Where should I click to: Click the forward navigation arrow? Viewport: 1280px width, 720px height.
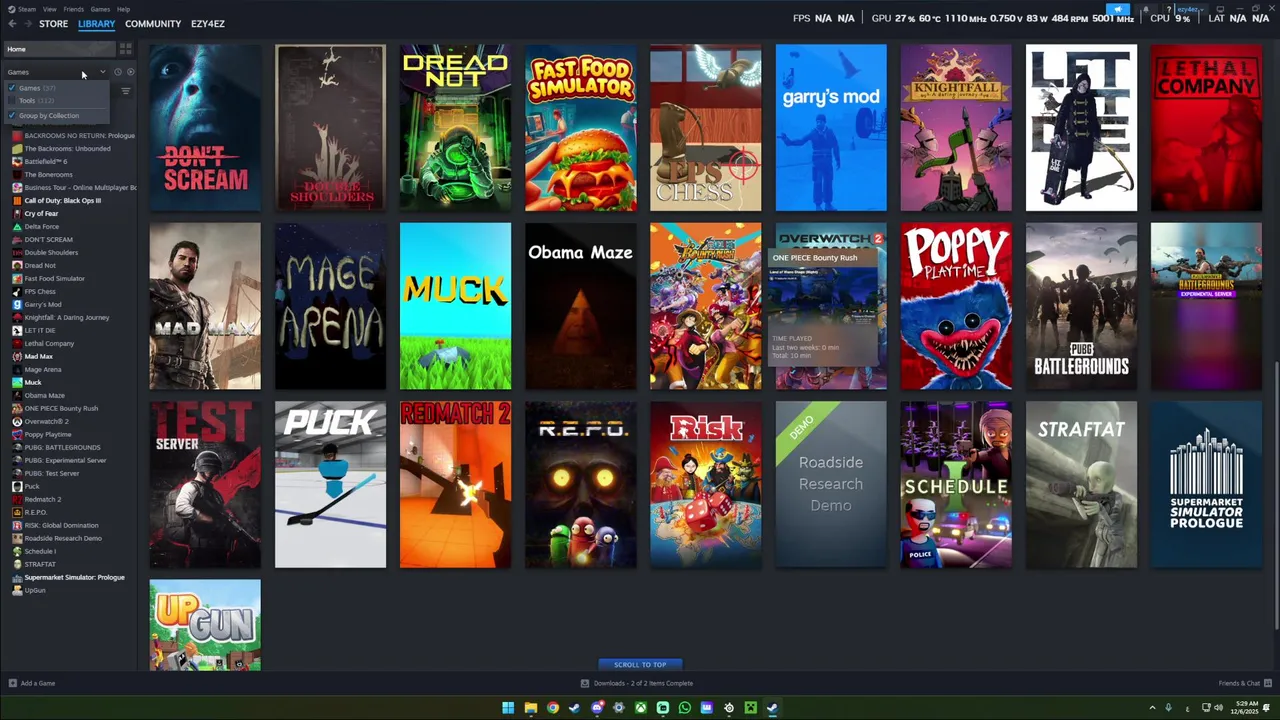27,23
